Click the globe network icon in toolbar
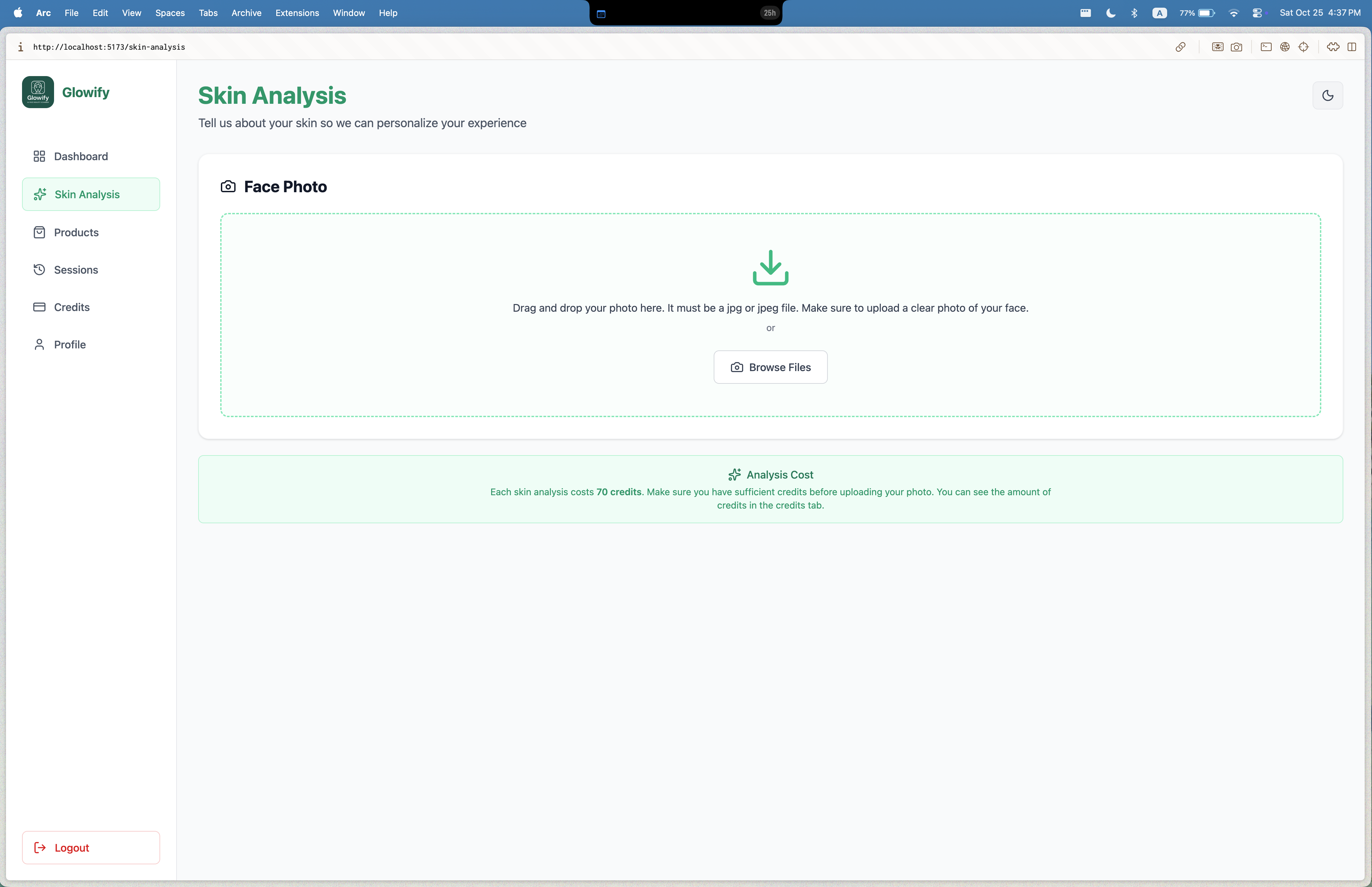This screenshot has height=887, width=1372. pyautogui.click(x=1285, y=47)
